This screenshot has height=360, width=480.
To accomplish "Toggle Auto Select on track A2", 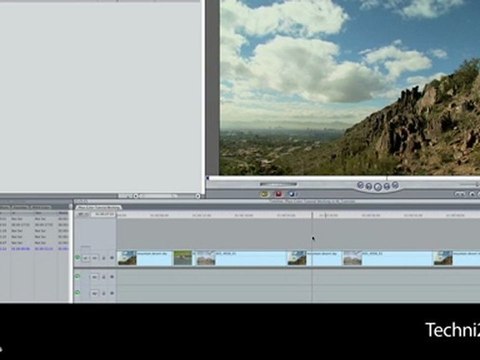I will coord(112,293).
